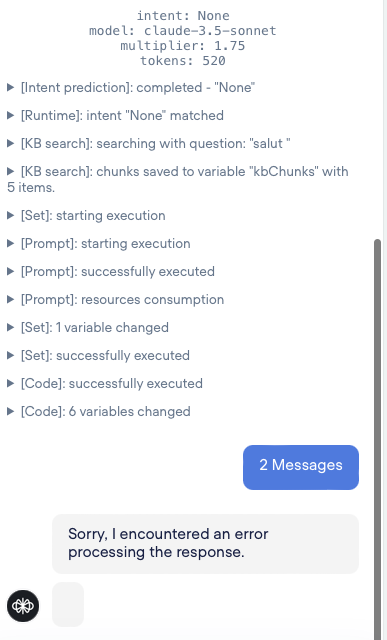Click the 2 Messages bubble

point(301,467)
